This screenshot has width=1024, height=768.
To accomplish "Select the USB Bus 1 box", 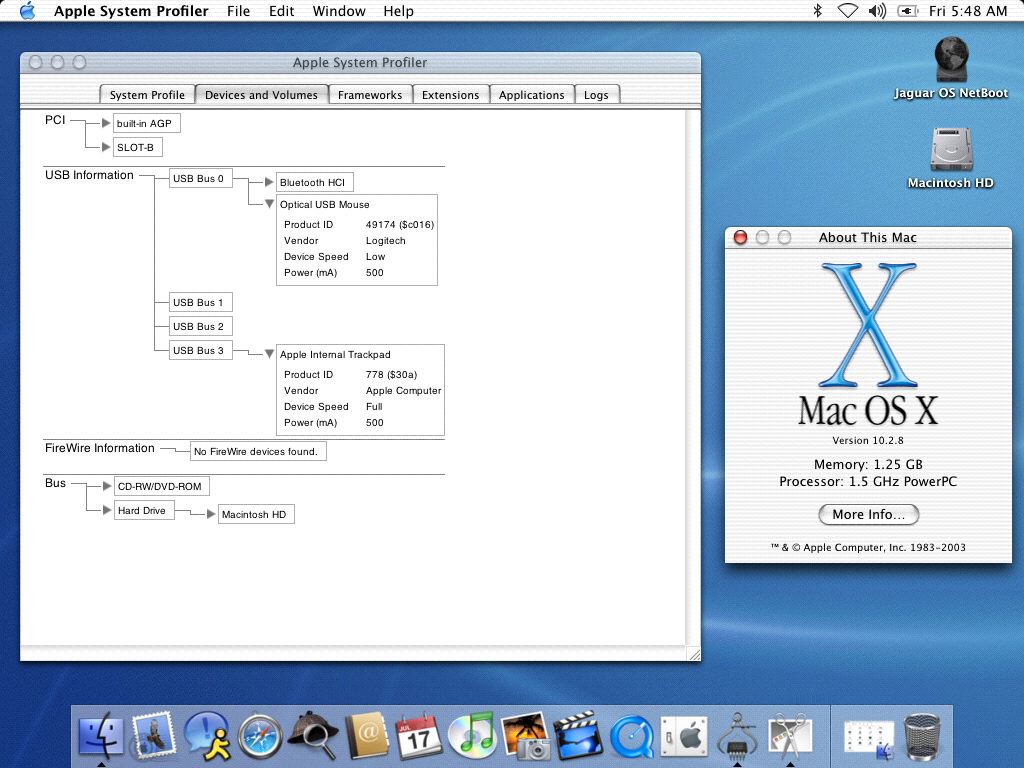I will coord(198,302).
